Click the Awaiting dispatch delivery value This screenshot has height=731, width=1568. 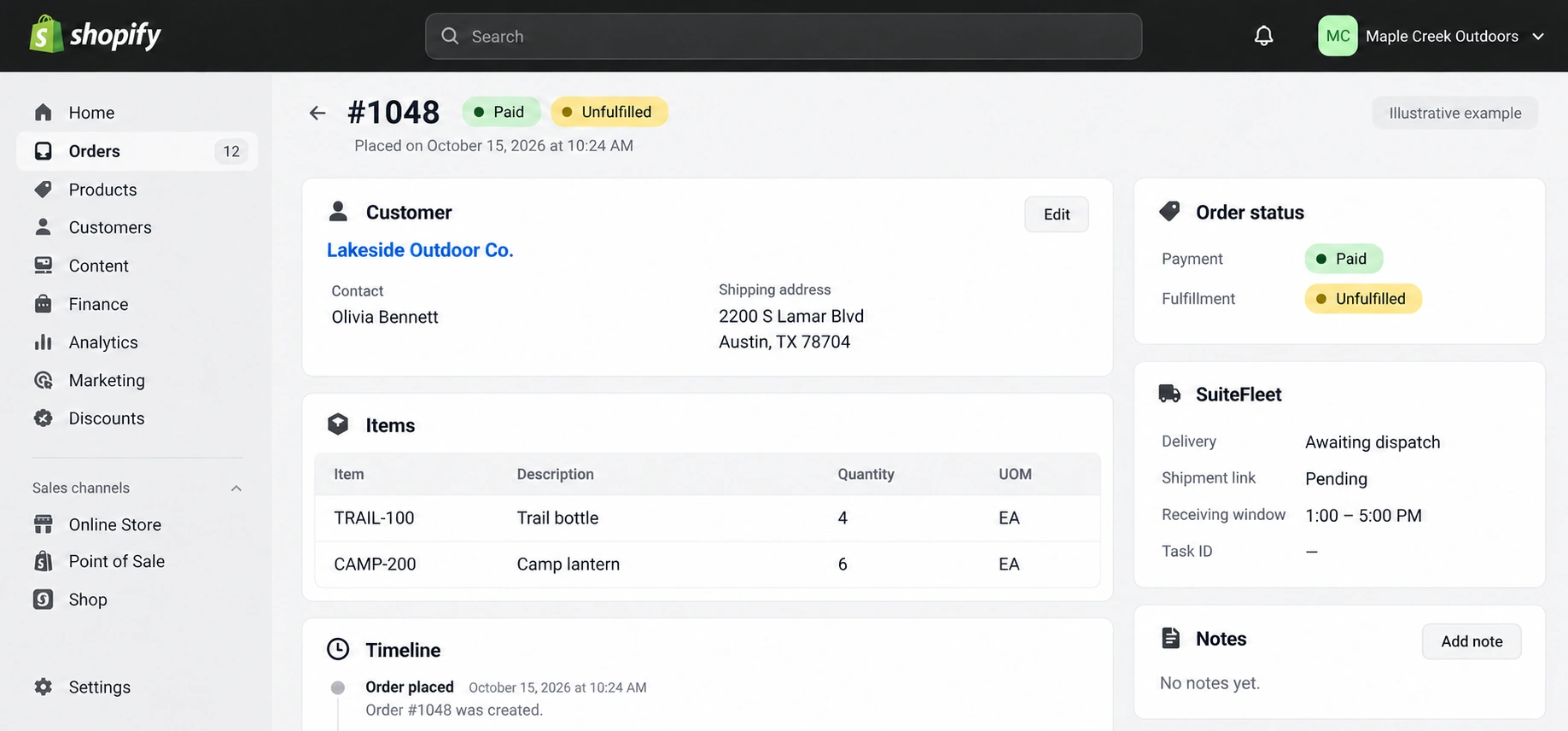[1373, 442]
